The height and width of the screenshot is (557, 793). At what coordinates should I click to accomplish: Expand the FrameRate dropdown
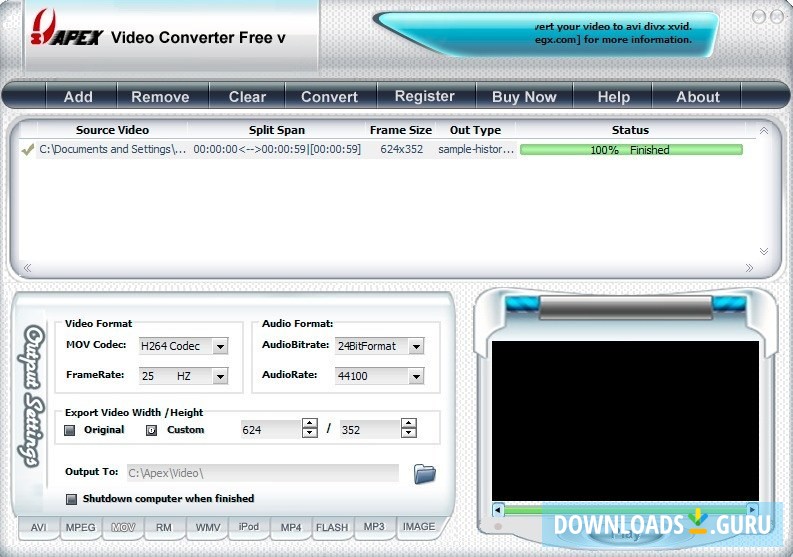[x=220, y=376]
